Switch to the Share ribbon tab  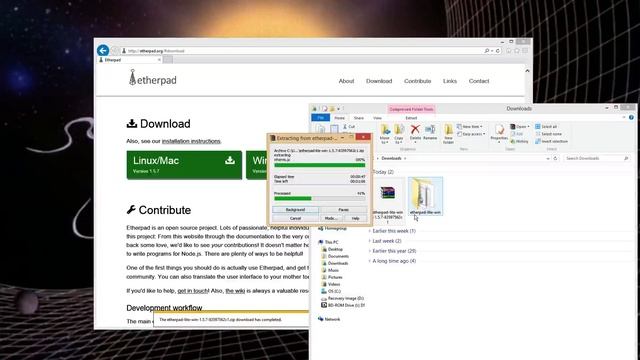click(x=358, y=118)
